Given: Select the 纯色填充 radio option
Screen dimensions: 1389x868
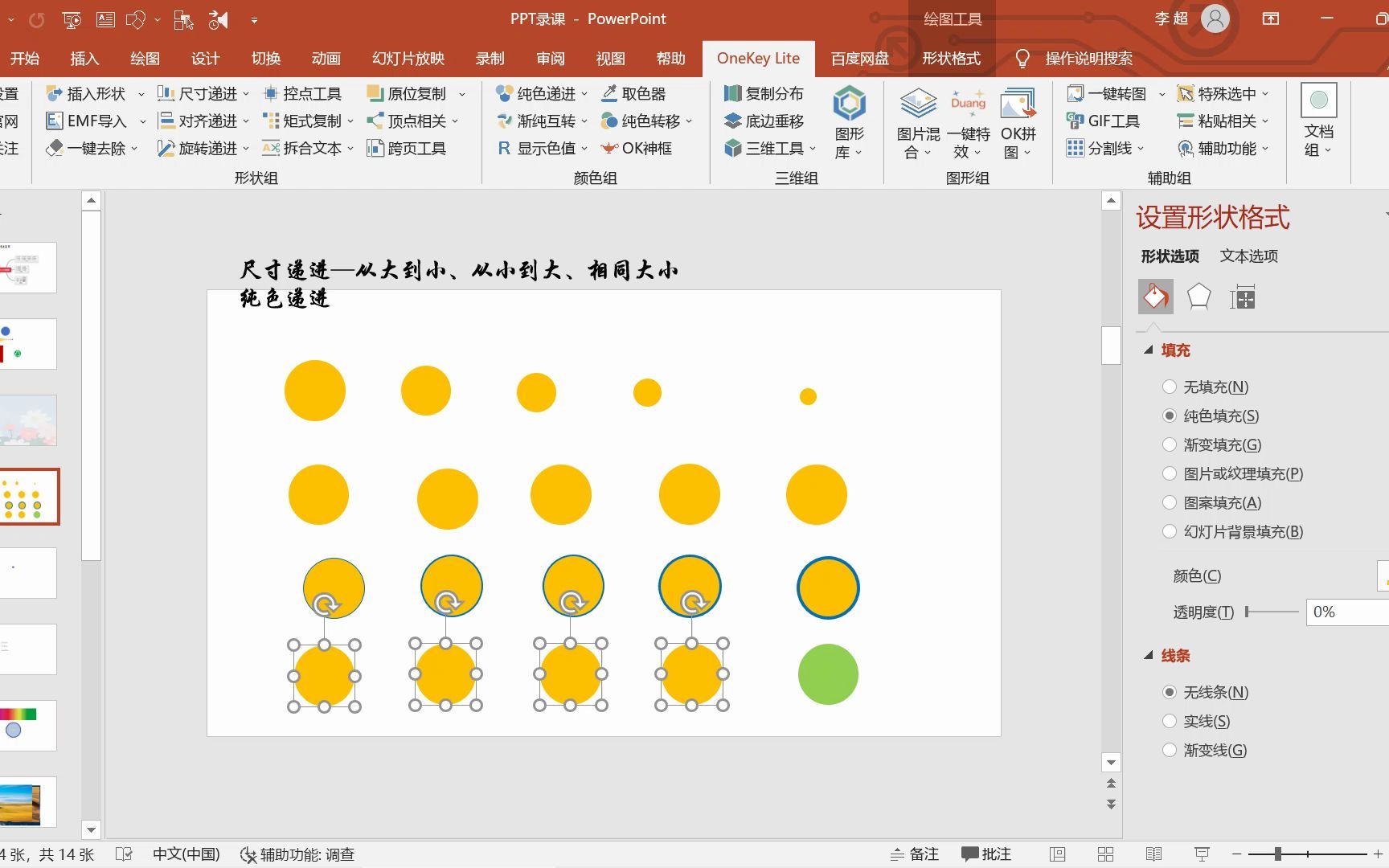Looking at the screenshot, I should tap(1170, 416).
